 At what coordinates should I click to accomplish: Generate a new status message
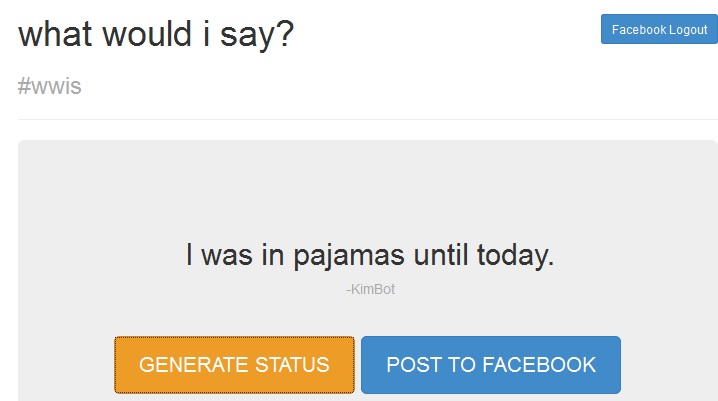234,365
